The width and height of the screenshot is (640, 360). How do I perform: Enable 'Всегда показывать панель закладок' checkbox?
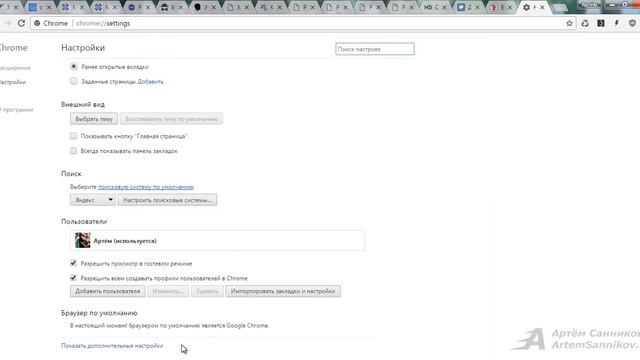click(x=73, y=151)
